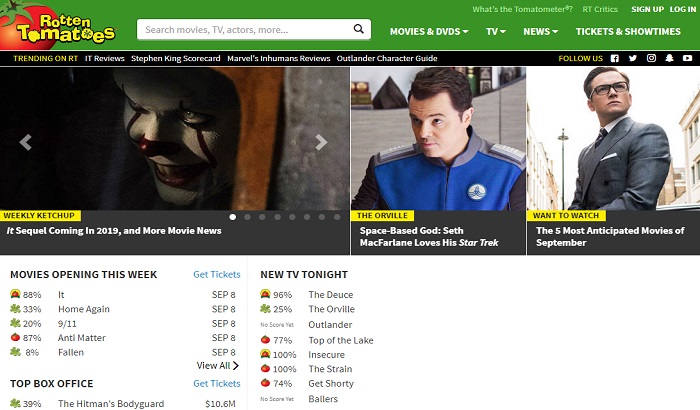Open the TV show Get Shorty

(331, 383)
